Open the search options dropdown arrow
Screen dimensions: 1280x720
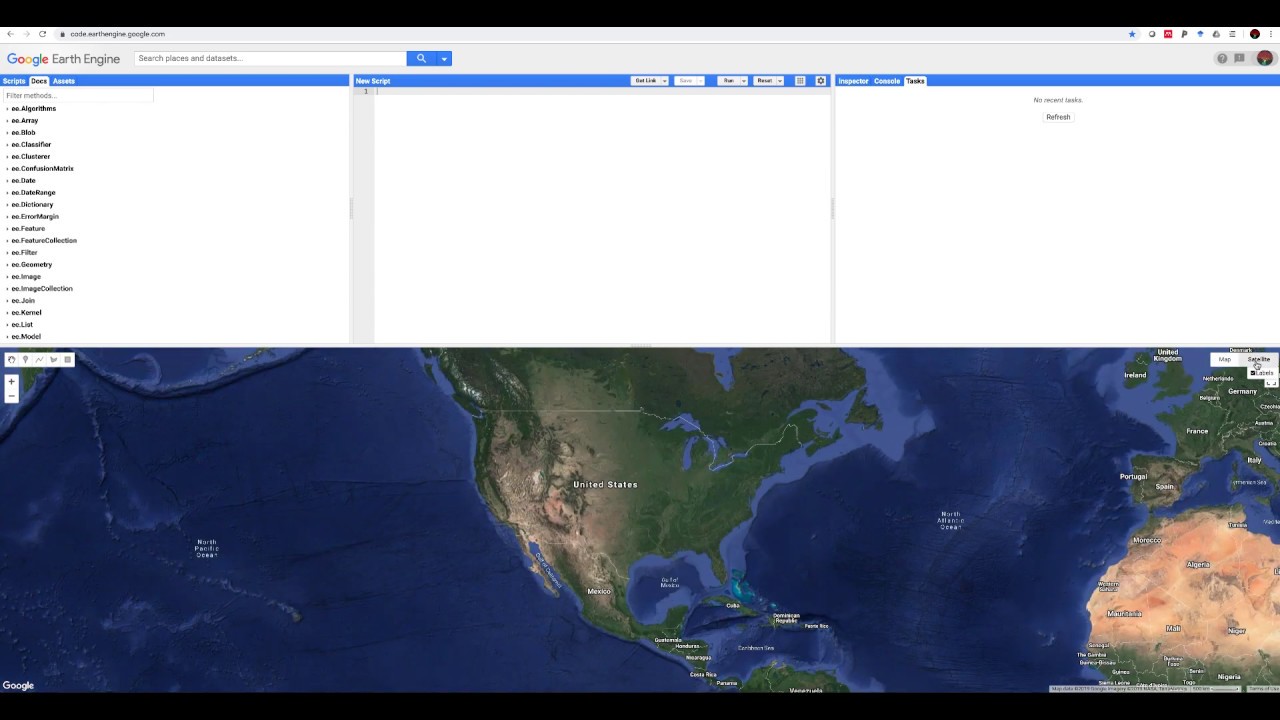click(444, 58)
